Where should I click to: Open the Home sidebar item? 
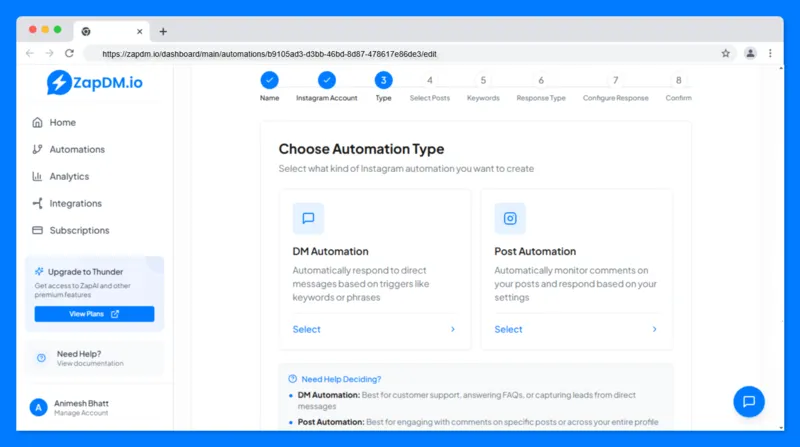coord(62,122)
